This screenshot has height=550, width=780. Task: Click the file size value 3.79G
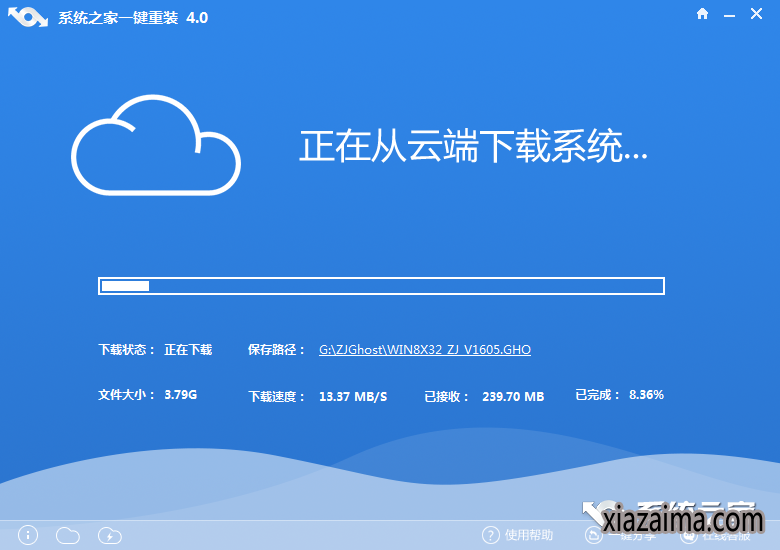tap(181, 395)
